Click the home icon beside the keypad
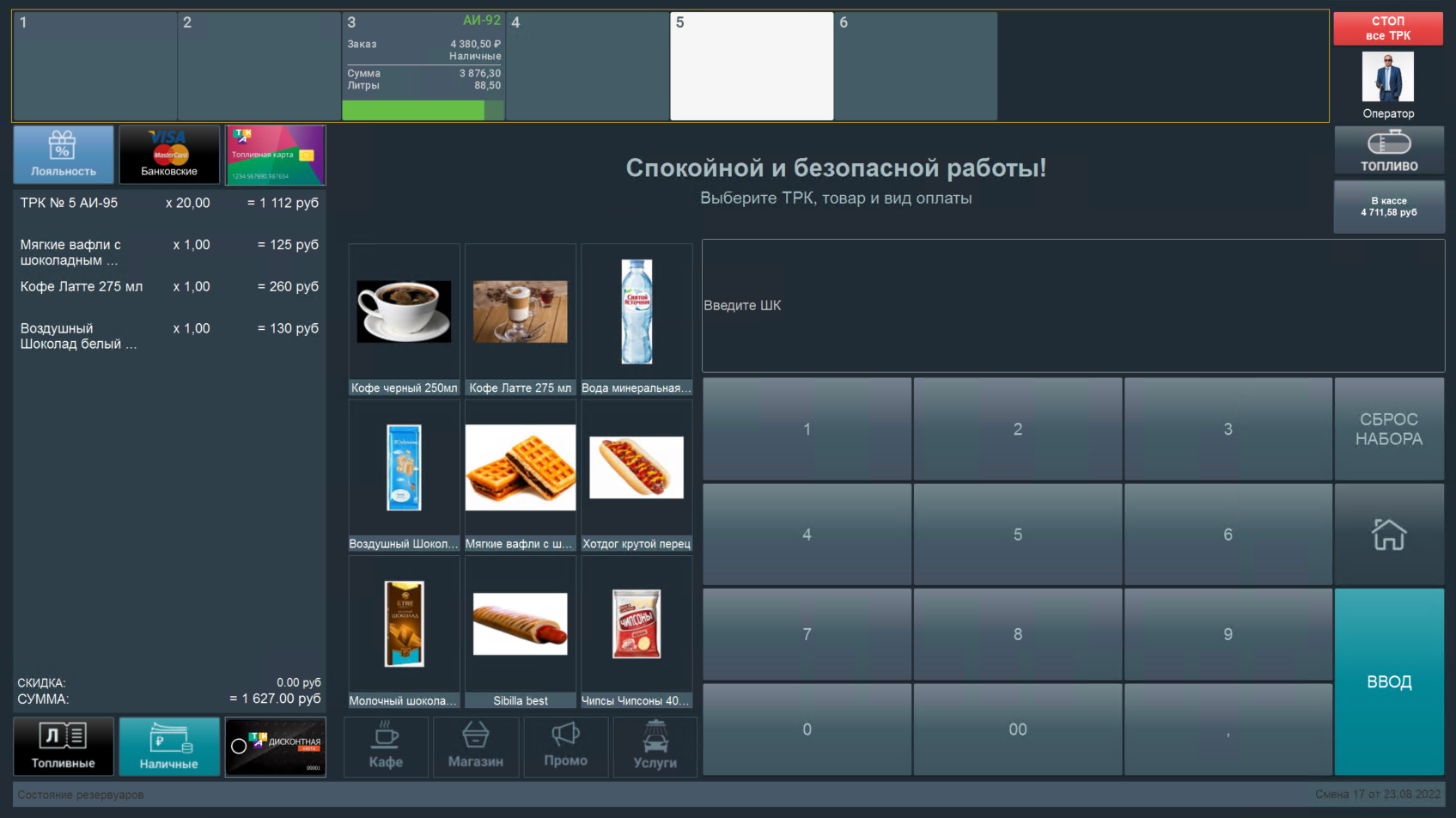The width and height of the screenshot is (1456, 818). click(x=1388, y=534)
